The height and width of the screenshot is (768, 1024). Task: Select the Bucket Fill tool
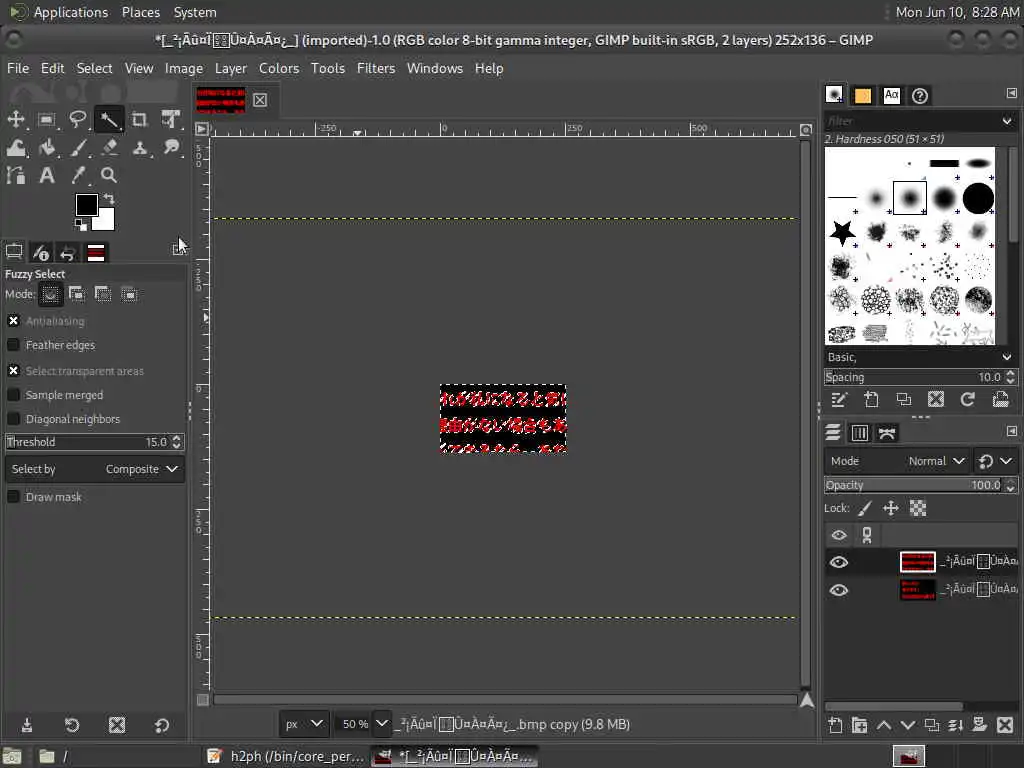click(46, 148)
